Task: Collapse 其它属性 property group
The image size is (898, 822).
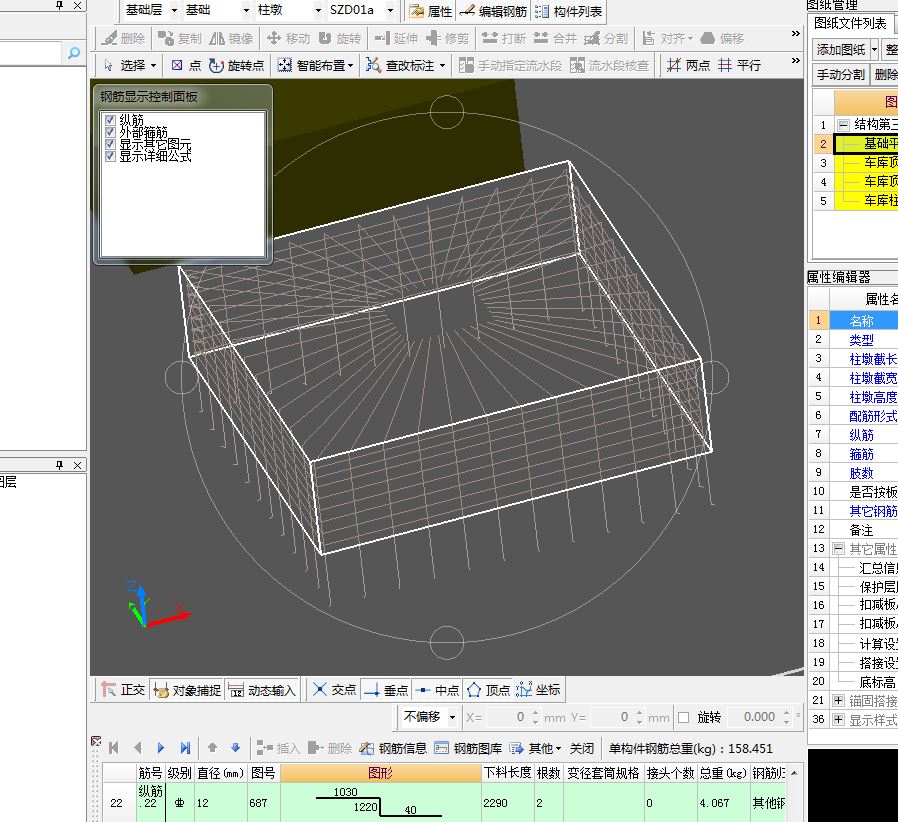Action: pyautogui.click(x=838, y=549)
